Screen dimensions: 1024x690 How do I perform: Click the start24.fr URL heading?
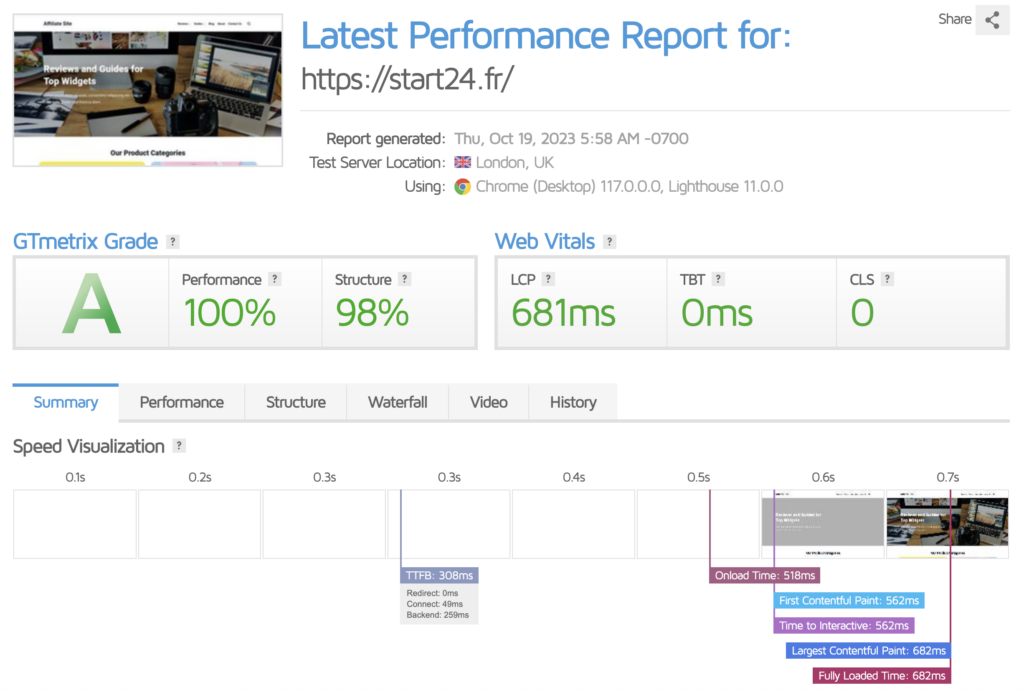(x=407, y=79)
